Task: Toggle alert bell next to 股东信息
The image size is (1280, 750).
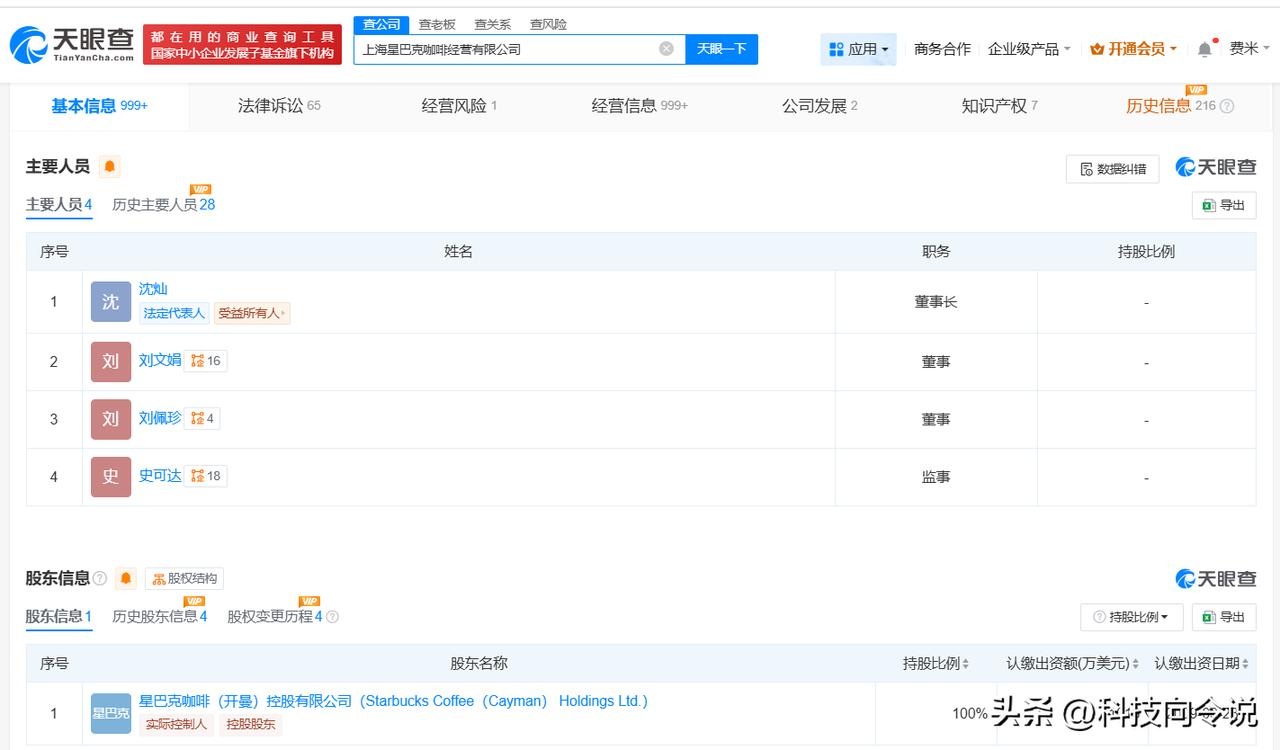Action: pyautogui.click(x=126, y=578)
